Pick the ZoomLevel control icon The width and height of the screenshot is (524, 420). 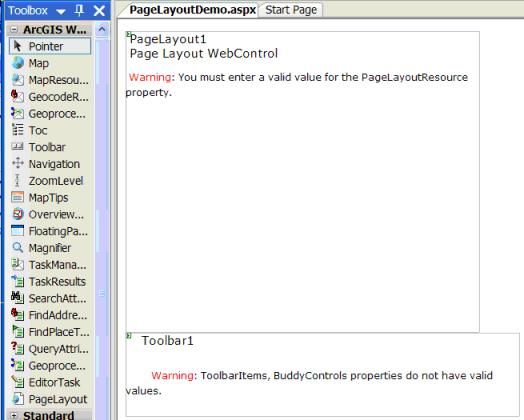click(18, 180)
